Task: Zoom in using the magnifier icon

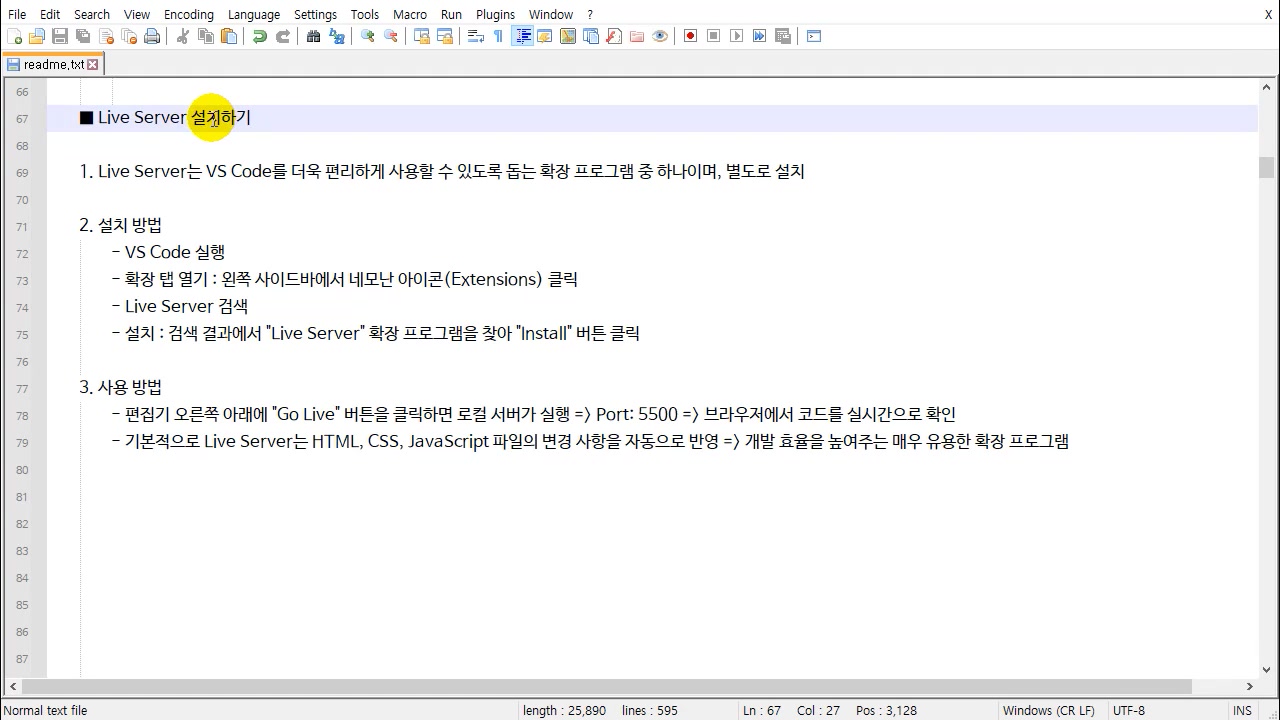Action: pyautogui.click(x=367, y=35)
